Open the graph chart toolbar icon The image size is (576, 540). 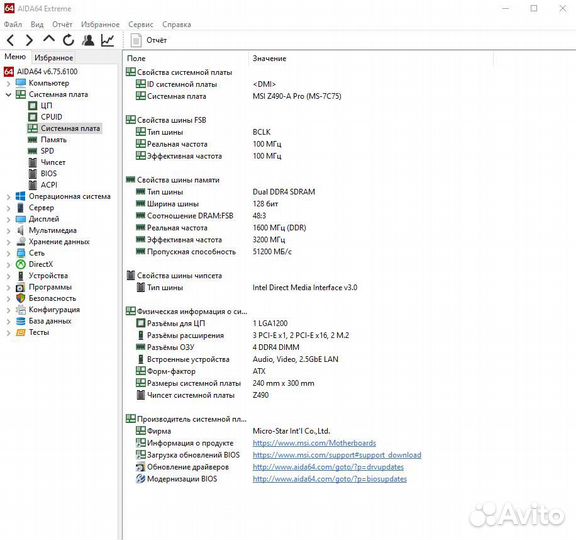point(107,40)
